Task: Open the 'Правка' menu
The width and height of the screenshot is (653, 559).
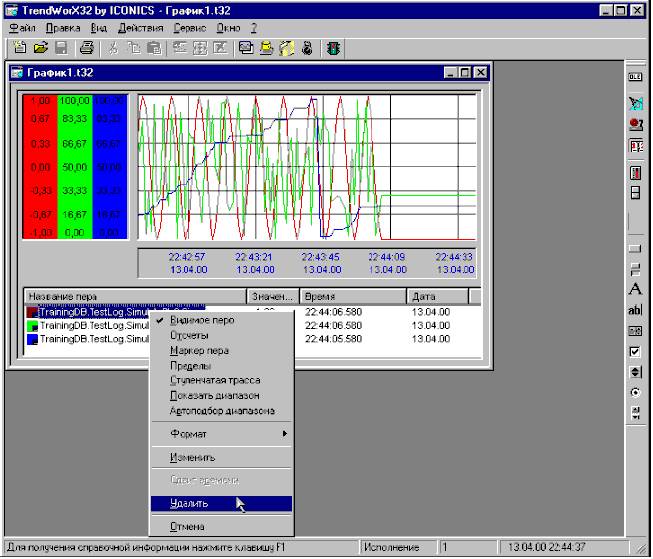Action: click(63, 28)
